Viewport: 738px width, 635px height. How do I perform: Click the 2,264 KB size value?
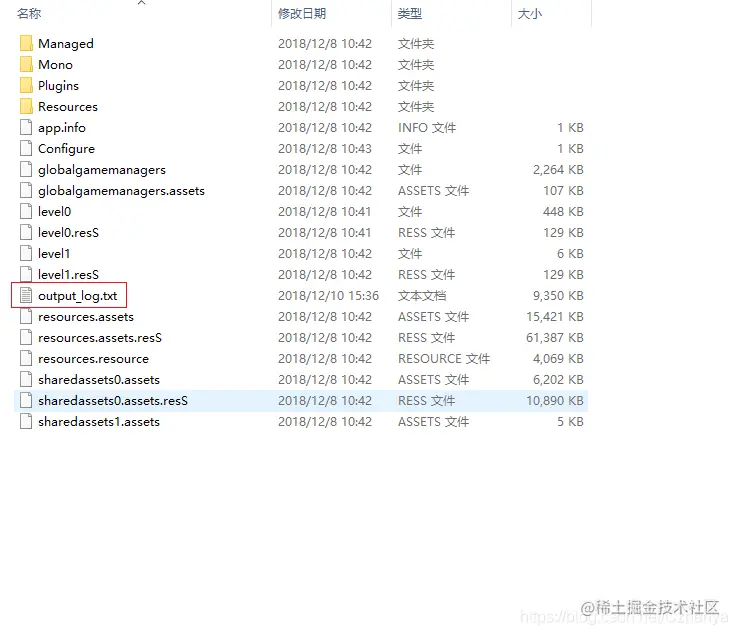click(x=558, y=169)
